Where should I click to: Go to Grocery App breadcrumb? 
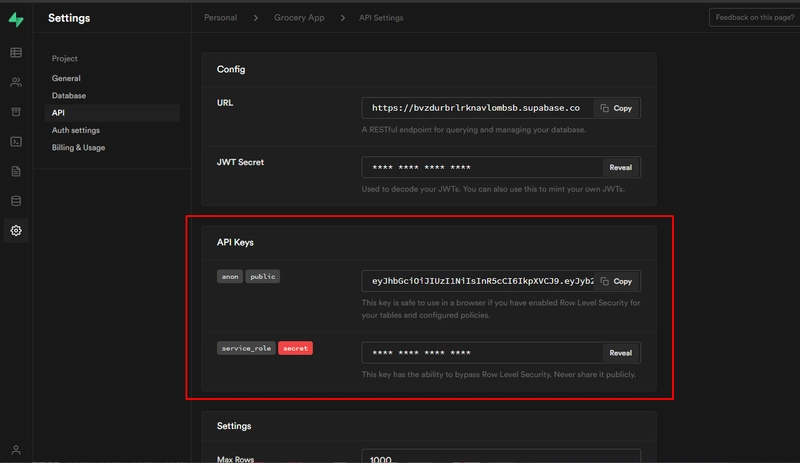[299, 17]
